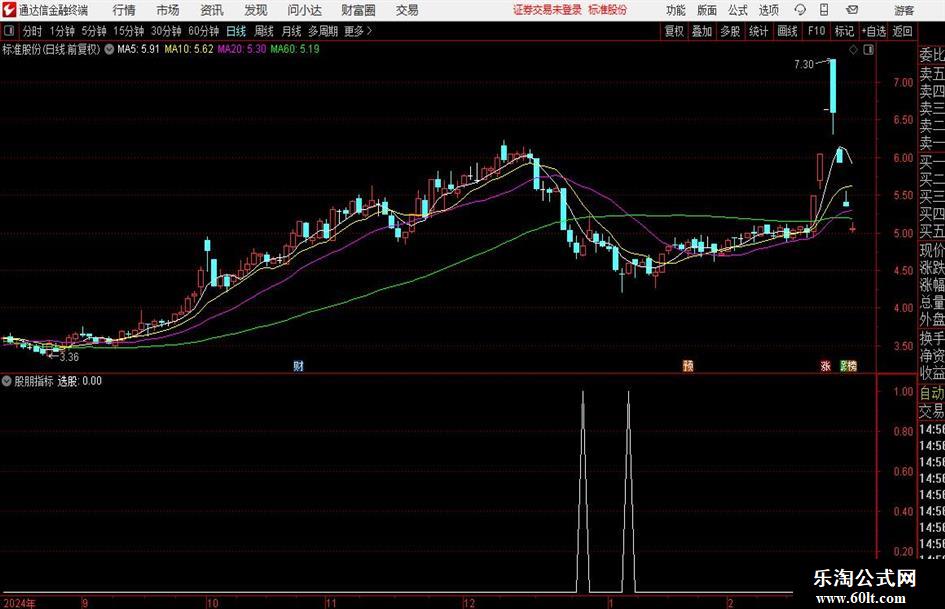Open the customer service headset icon
The image size is (945, 609).
pyautogui.click(x=800, y=10)
